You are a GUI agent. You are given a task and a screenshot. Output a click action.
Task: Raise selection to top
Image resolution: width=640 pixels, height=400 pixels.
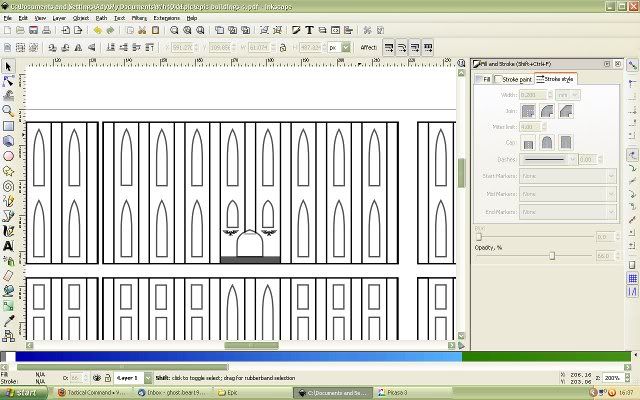150,48
